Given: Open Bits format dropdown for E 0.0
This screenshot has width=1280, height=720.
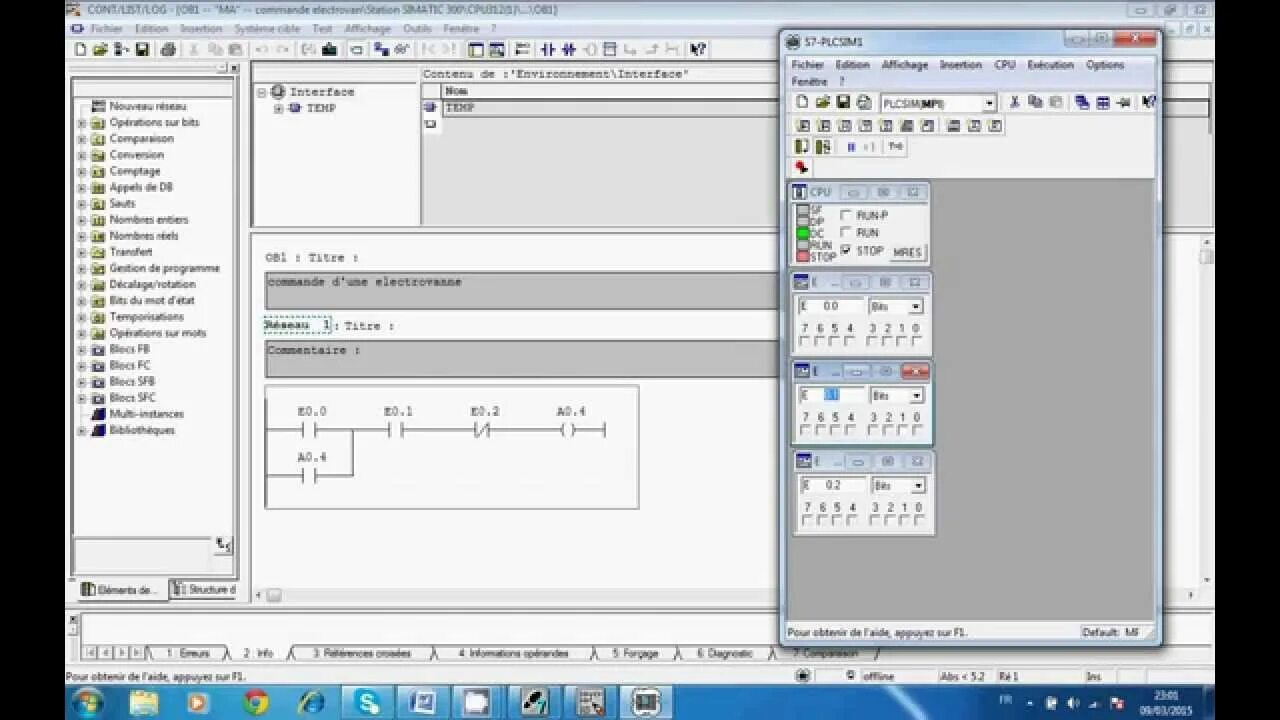Looking at the screenshot, I should [916, 307].
